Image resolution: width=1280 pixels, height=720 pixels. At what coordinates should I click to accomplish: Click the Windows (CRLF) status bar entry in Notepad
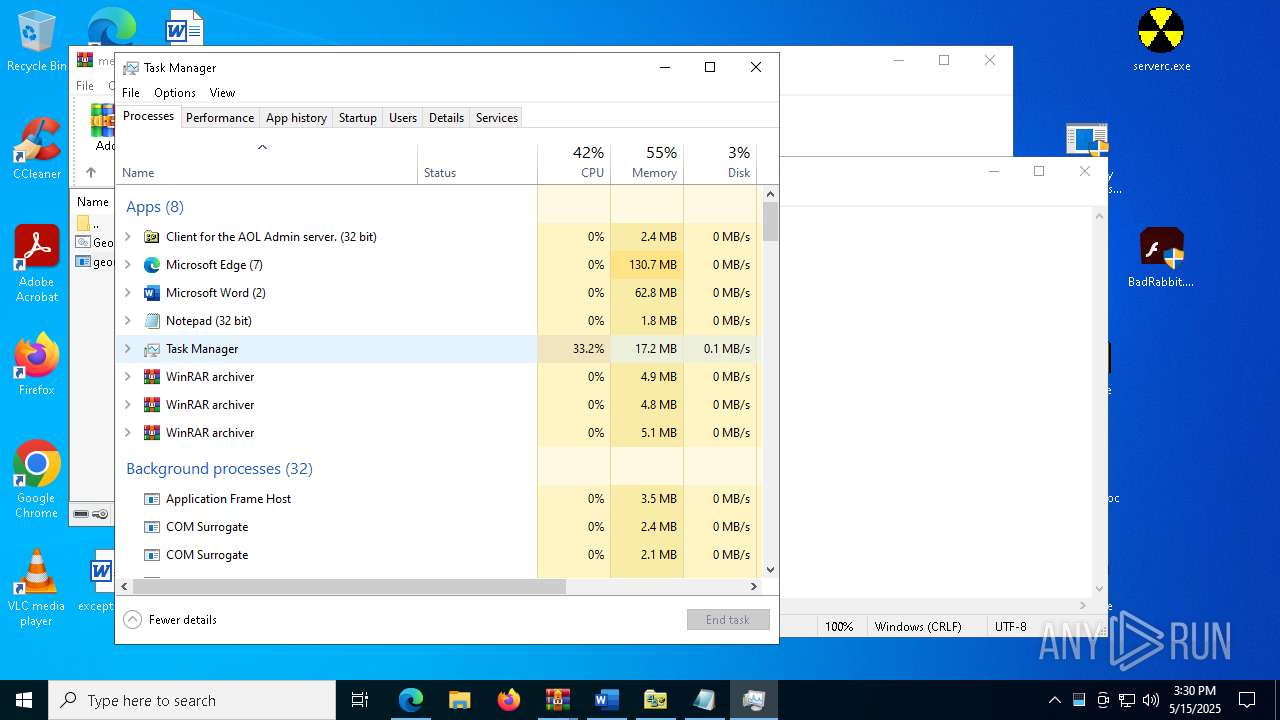click(918, 626)
